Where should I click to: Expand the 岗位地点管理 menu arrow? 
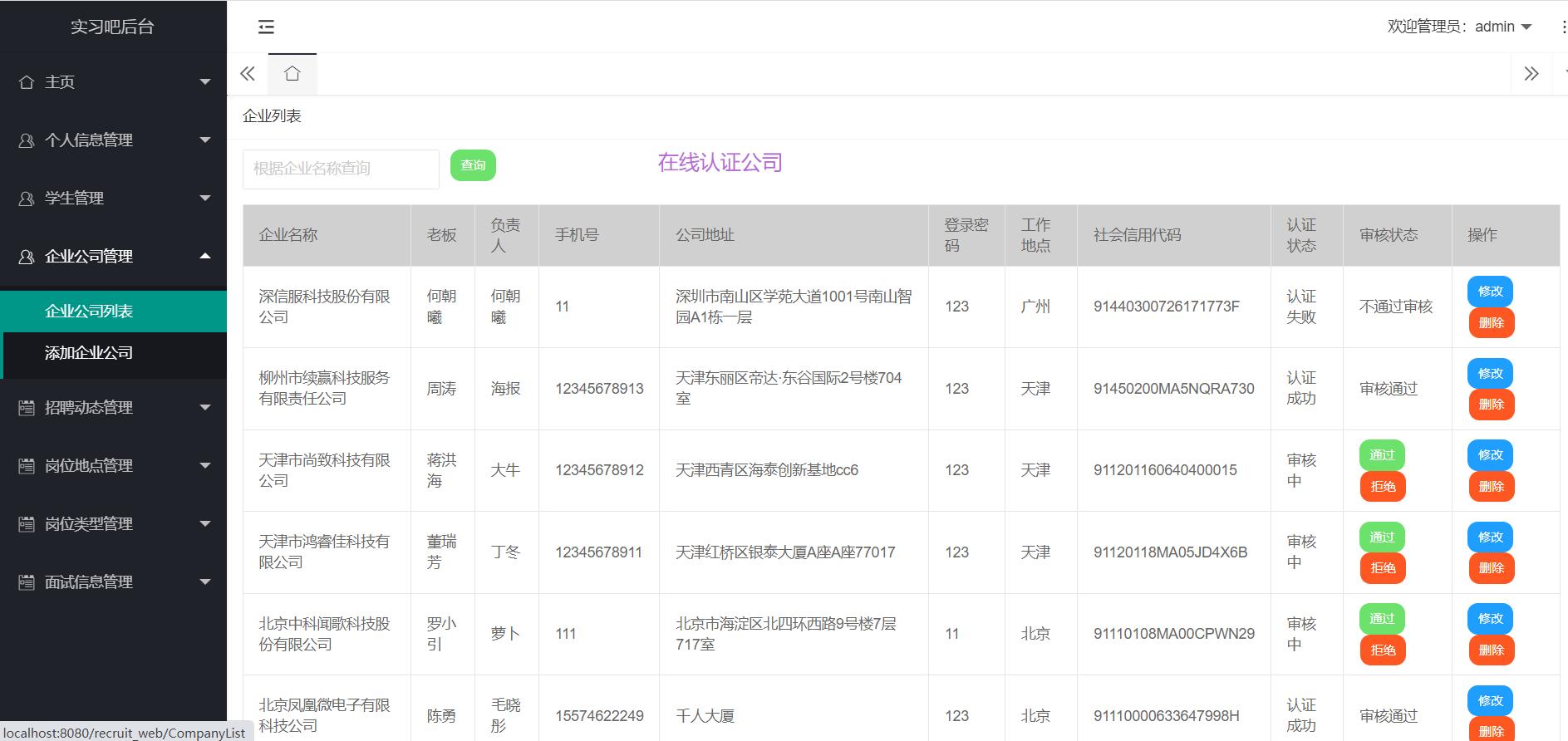(x=205, y=465)
